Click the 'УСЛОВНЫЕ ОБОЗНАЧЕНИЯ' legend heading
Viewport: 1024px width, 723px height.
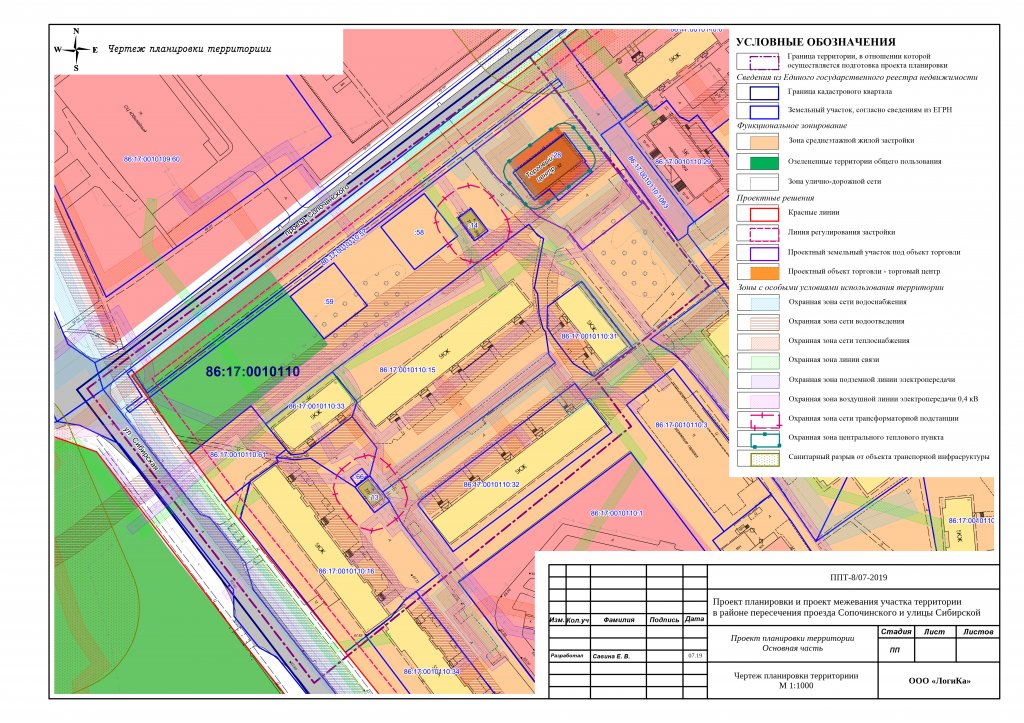[814, 42]
